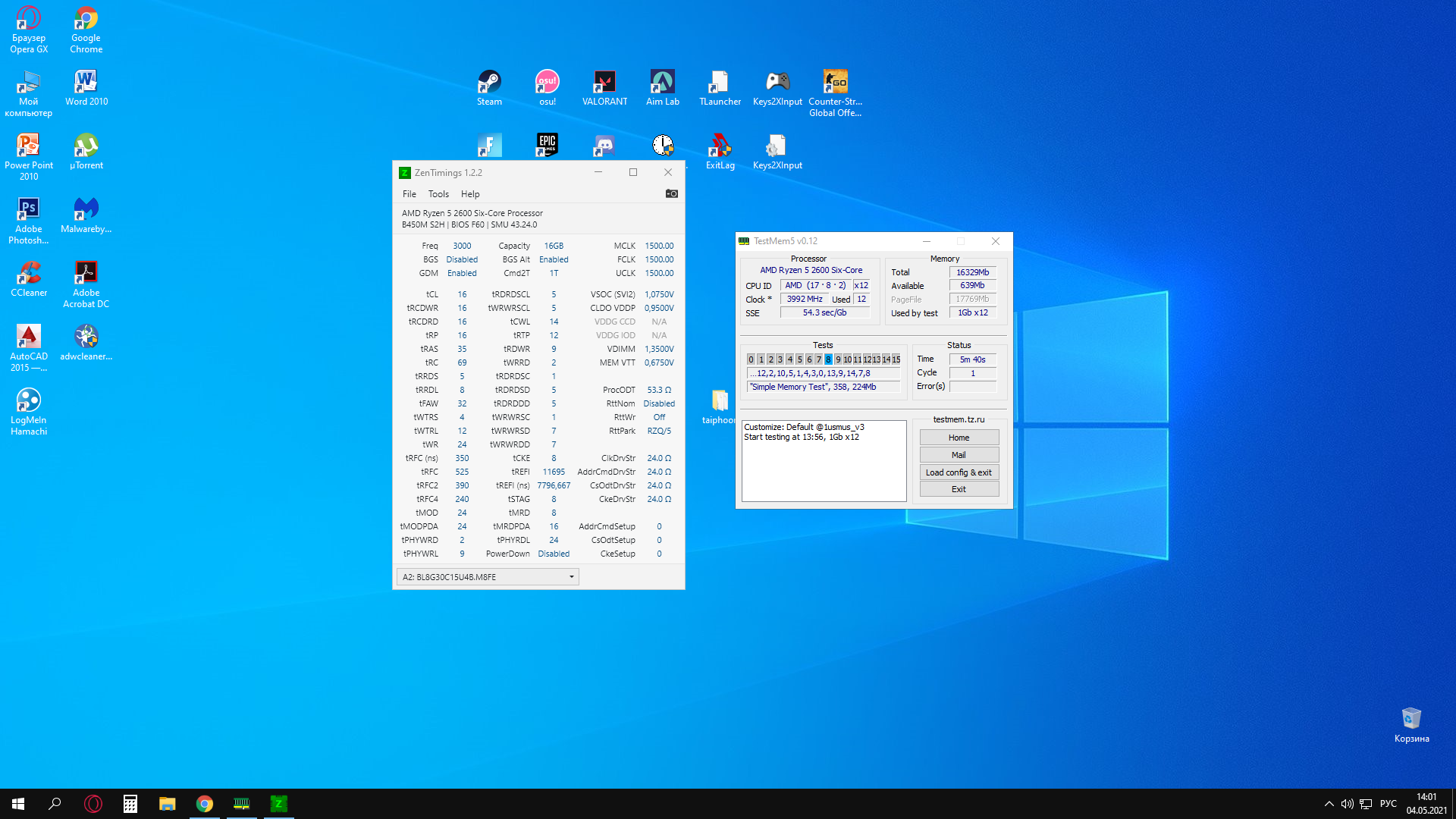
Task: Open the Tools menu in ZenTimings
Action: (x=438, y=194)
